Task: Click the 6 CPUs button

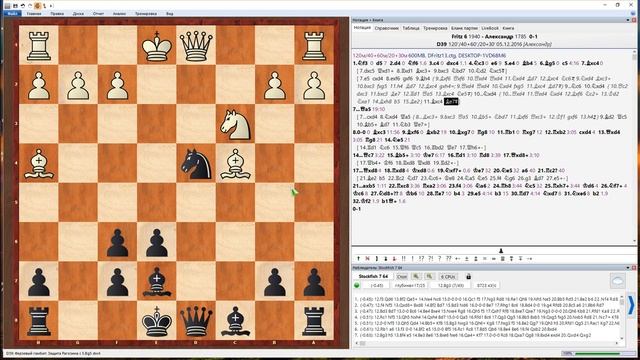Action: point(448,277)
